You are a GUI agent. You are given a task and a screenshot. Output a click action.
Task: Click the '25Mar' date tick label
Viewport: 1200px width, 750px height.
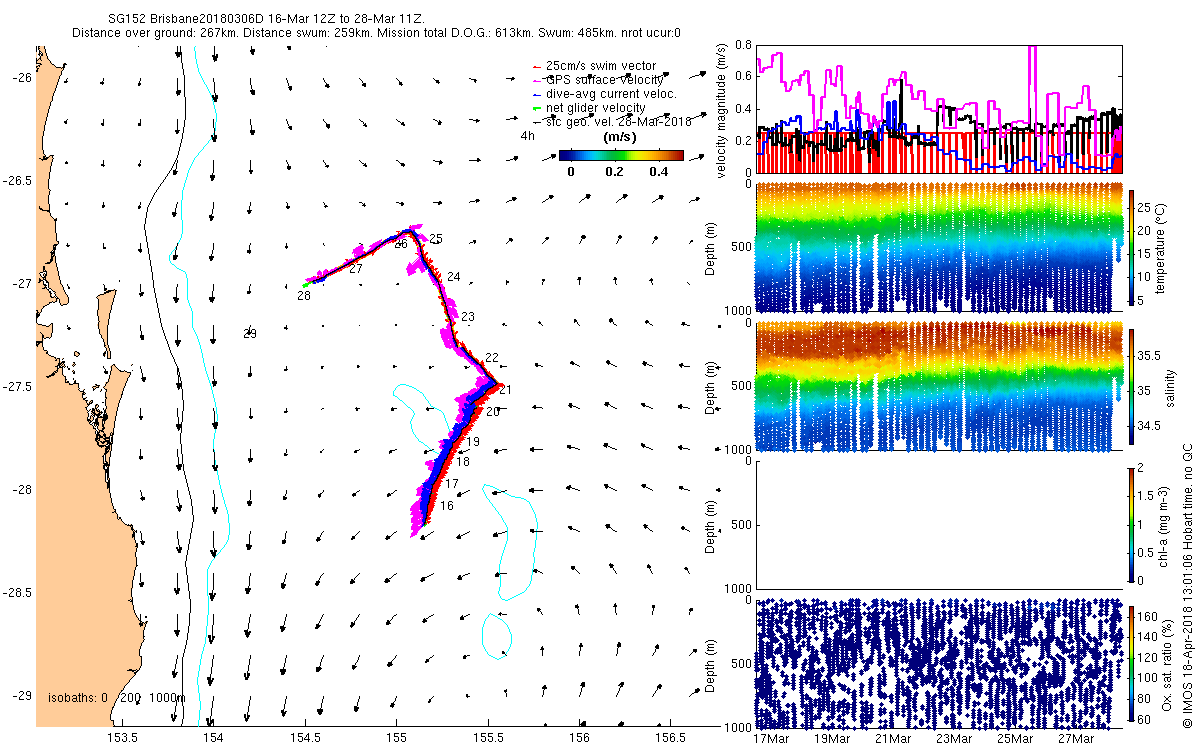[x=1015, y=739]
